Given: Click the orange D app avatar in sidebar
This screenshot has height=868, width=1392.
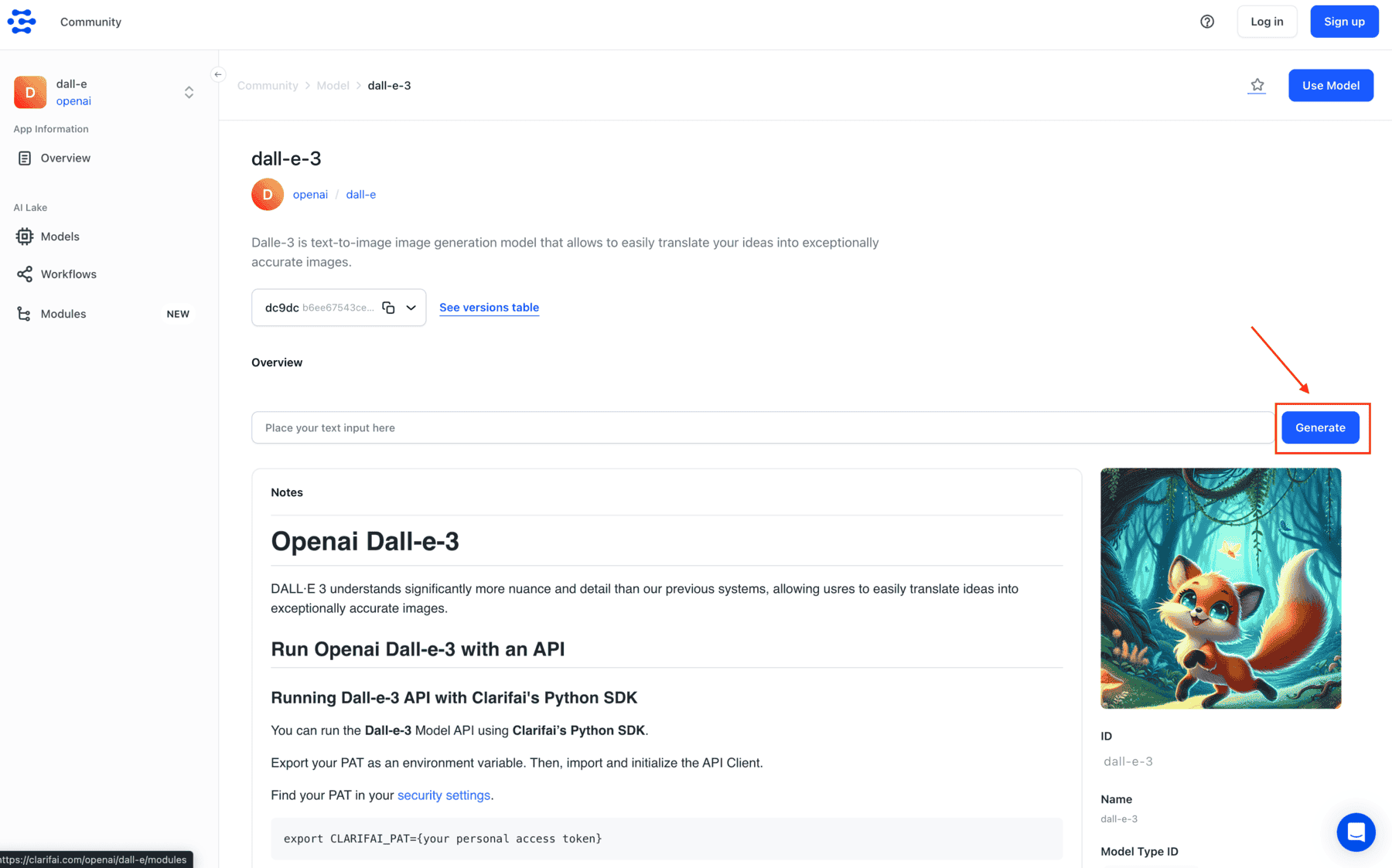Looking at the screenshot, I should [x=30, y=92].
